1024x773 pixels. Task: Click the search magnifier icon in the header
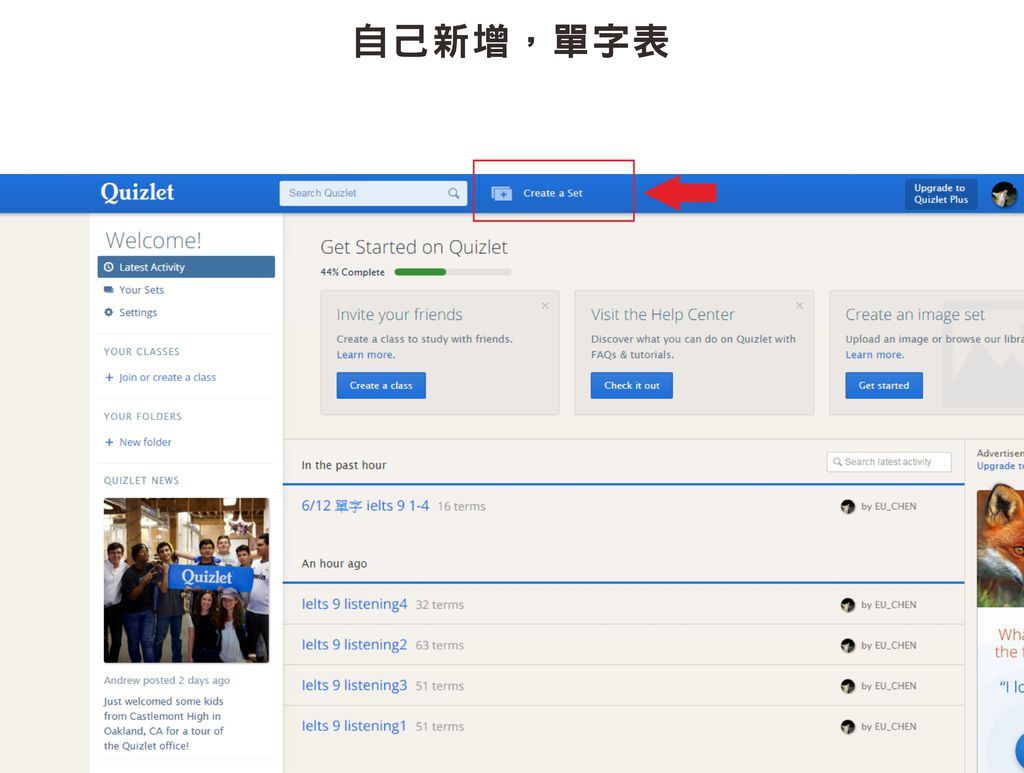tap(453, 193)
